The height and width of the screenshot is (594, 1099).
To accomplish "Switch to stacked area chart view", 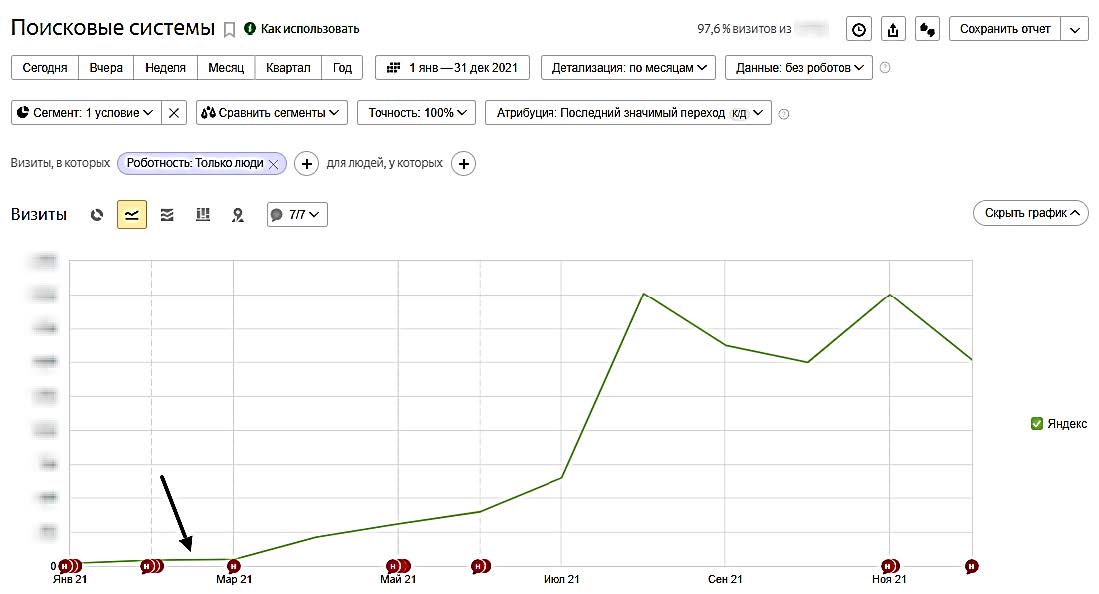I will coord(167,215).
